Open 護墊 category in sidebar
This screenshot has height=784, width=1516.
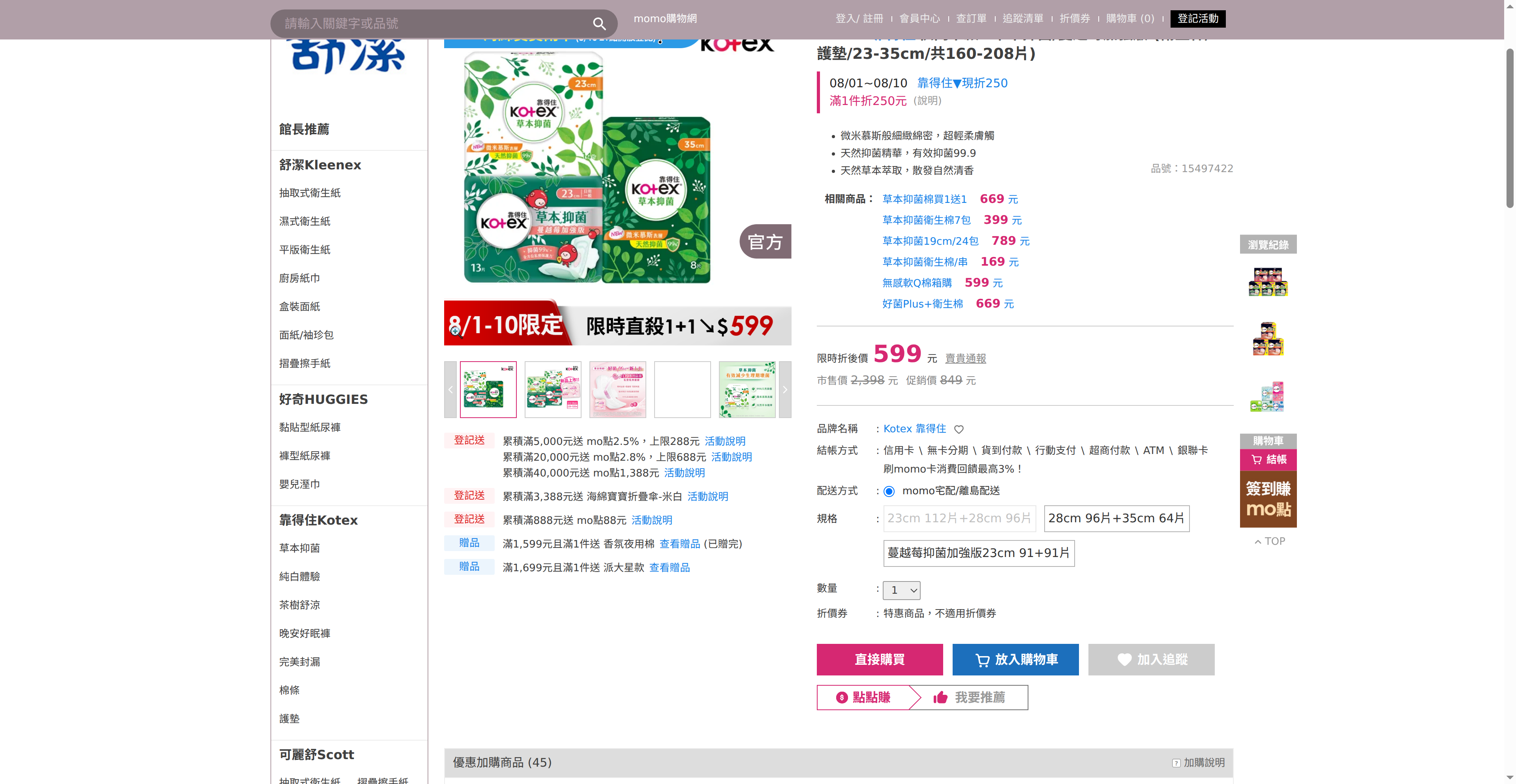click(x=289, y=718)
